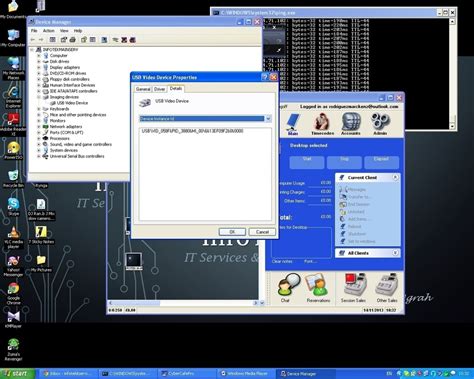Click the Print toolbar icon in Device Manager
The height and width of the screenshot is (379, 474).
(x=73, y=40)
